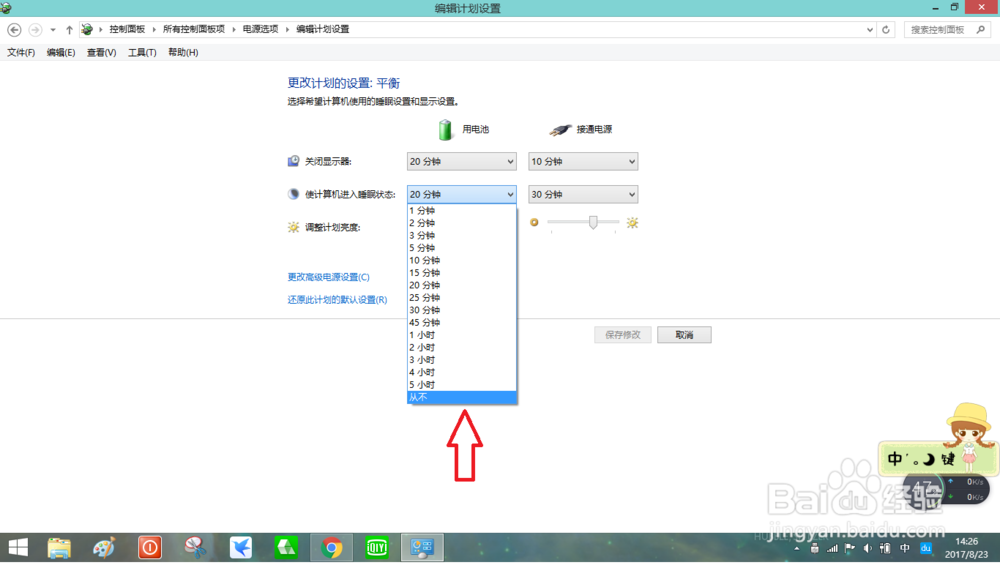Open 更改高级电源设置(C) link
1000x565 pixels.
point(328,277)
